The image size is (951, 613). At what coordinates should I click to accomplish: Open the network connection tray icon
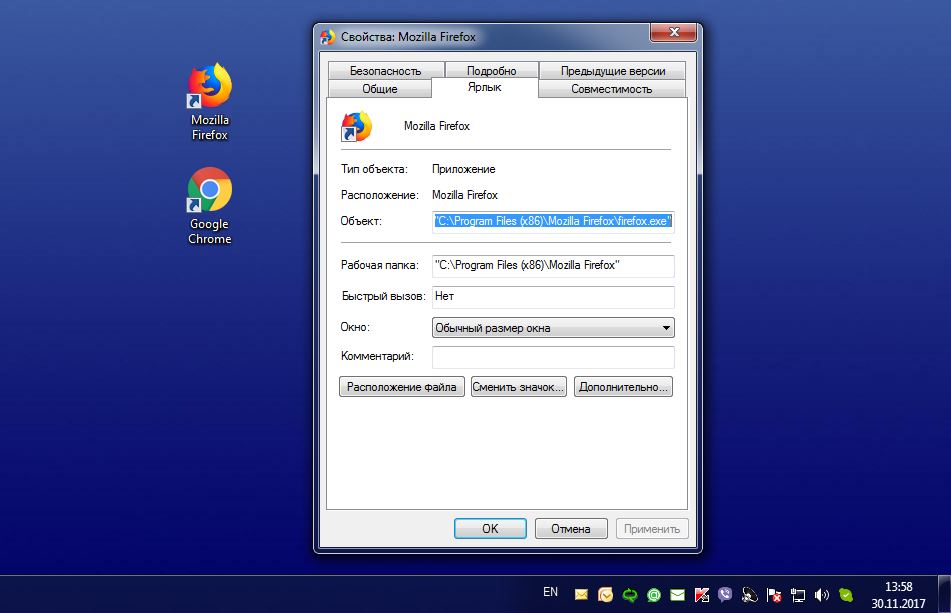coord(798,595)
